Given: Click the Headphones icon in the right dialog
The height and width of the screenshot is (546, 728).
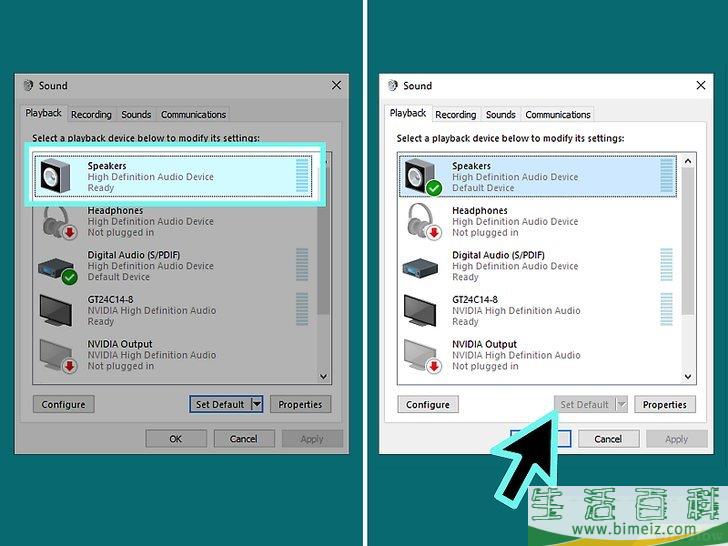Looking at the screenshot, I should pos(419,221).
